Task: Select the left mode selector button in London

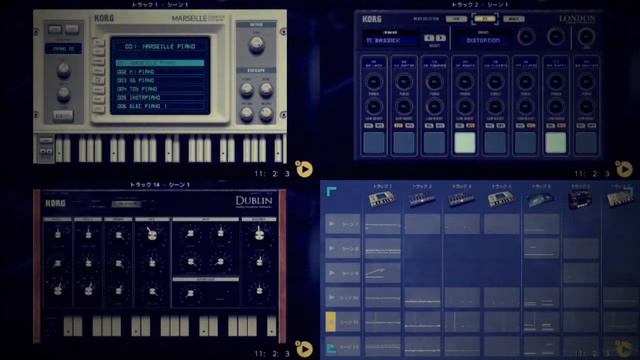Action: [456, 19]
